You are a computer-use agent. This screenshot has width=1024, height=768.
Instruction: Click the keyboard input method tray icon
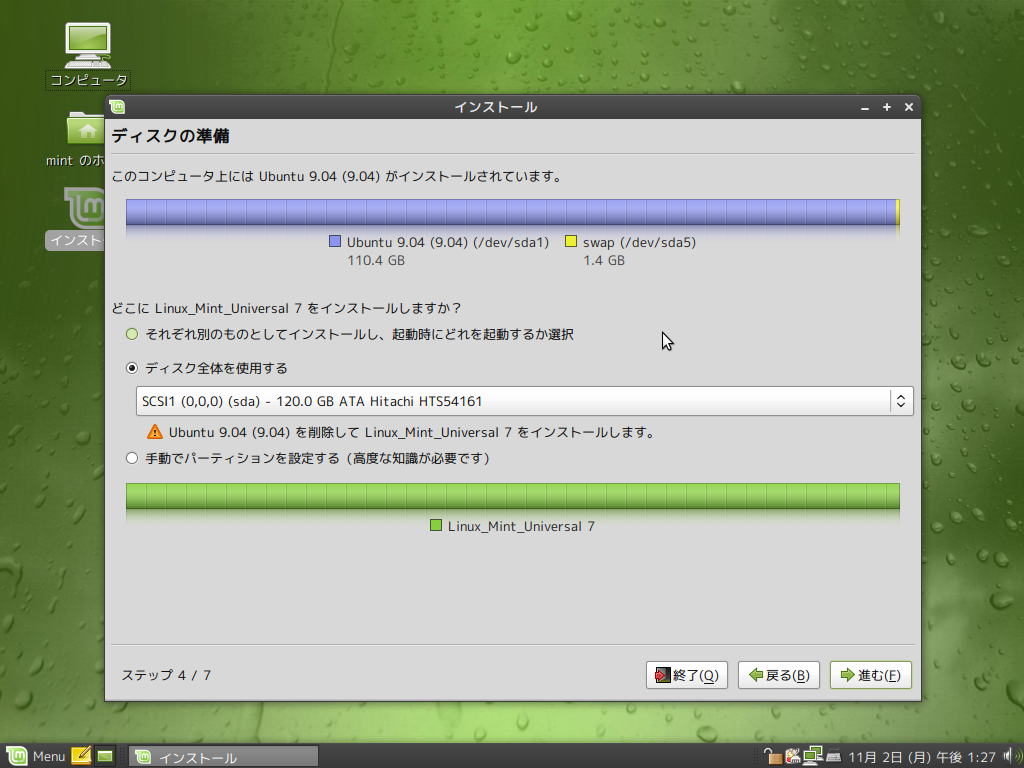(833, 756)
